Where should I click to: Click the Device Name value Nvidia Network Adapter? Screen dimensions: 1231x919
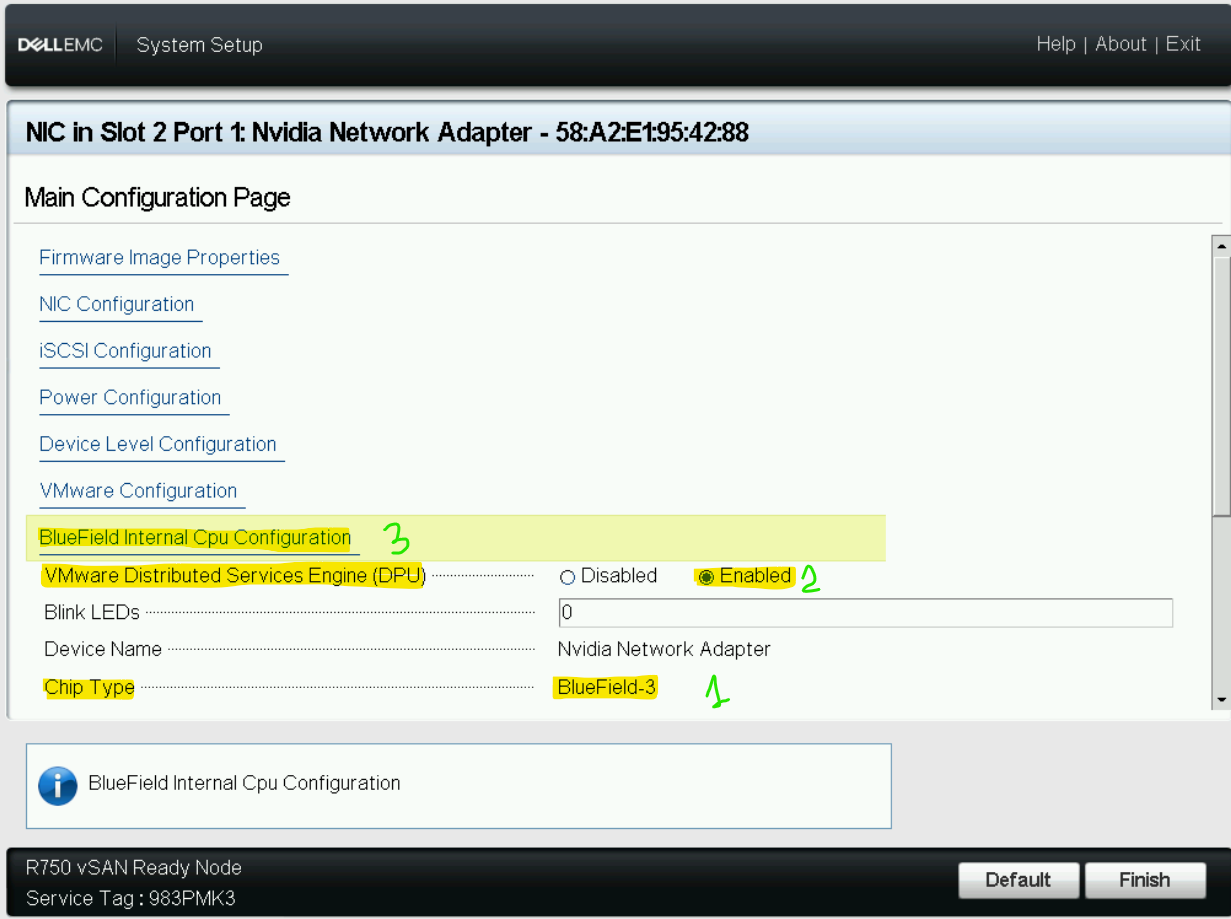[664, 649]
